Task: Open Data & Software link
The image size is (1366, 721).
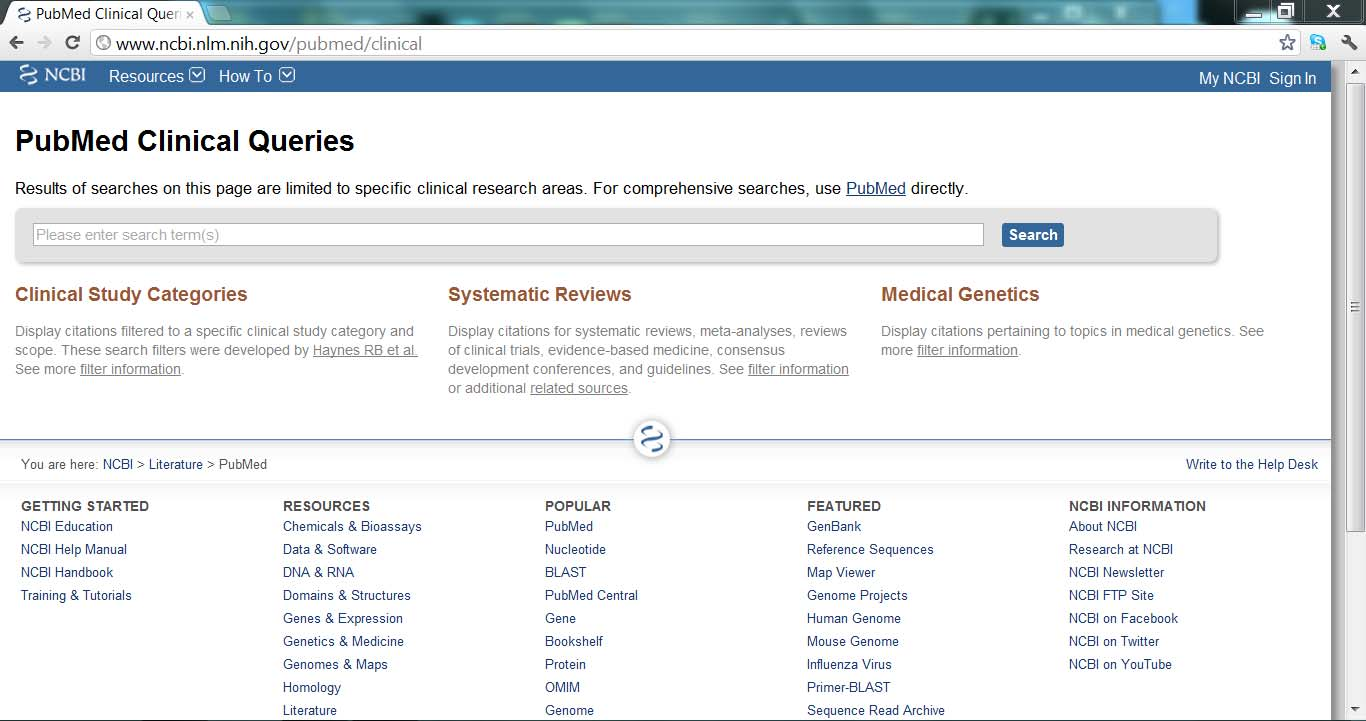Action: pyautogui.click(x=330, y=549)
